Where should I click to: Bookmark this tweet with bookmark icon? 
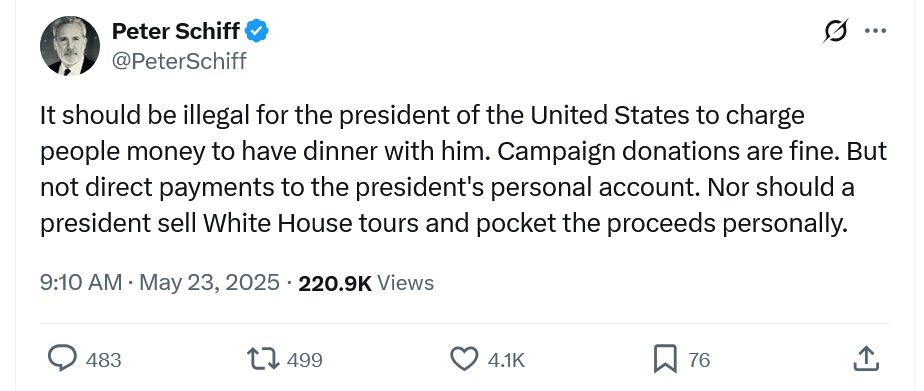(665, 359)
